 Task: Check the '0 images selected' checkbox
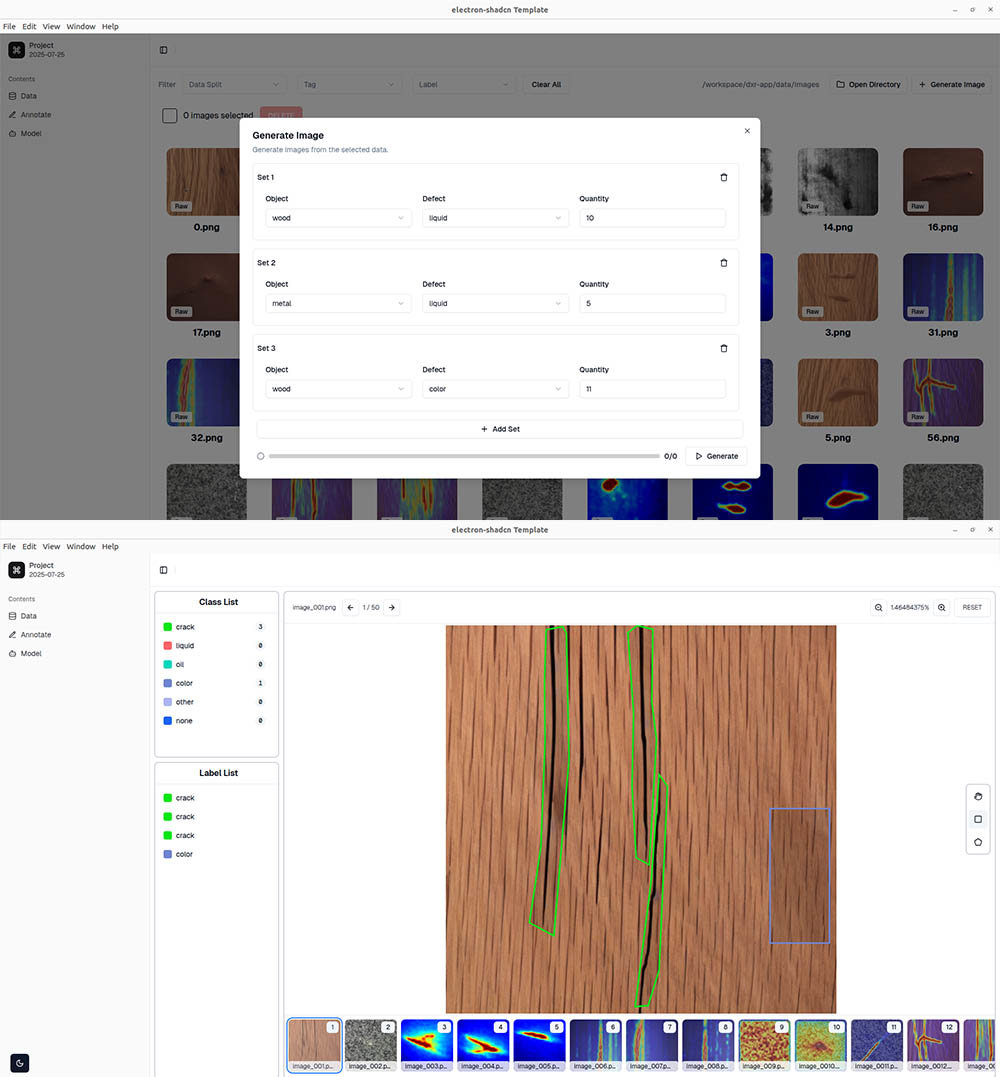170,116
